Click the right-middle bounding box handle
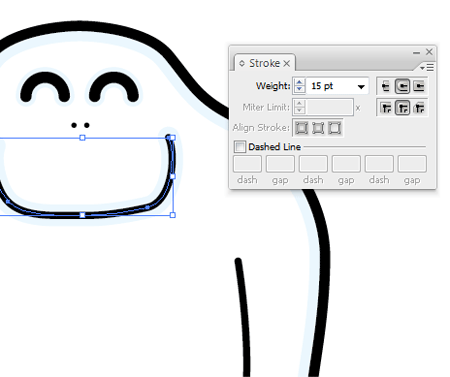Screen dimensions: 450x377 (173, 176)
